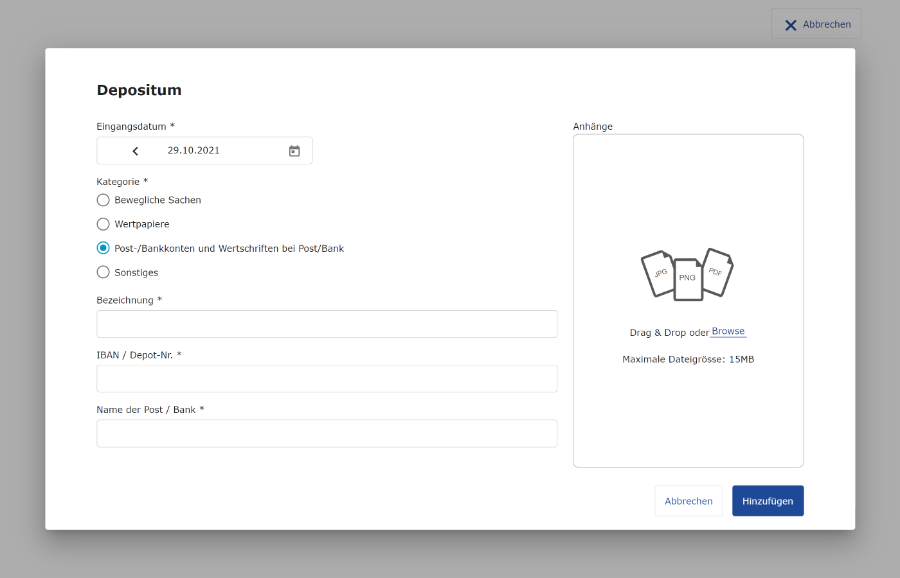Click the PNG file icon in attachments

click(x=688, y=280)
